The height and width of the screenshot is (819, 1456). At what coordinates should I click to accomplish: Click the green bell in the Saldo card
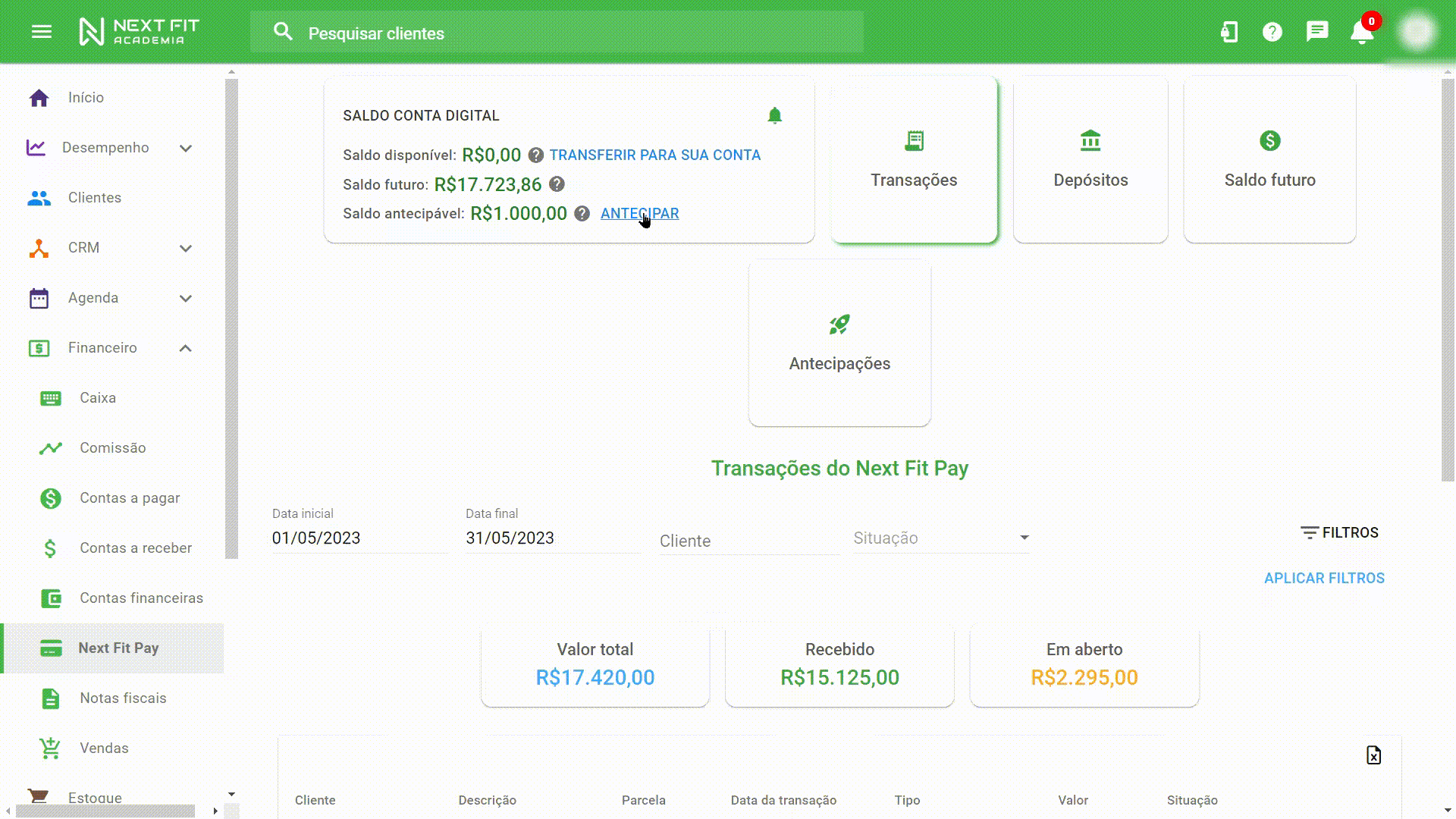pos(774,115)
